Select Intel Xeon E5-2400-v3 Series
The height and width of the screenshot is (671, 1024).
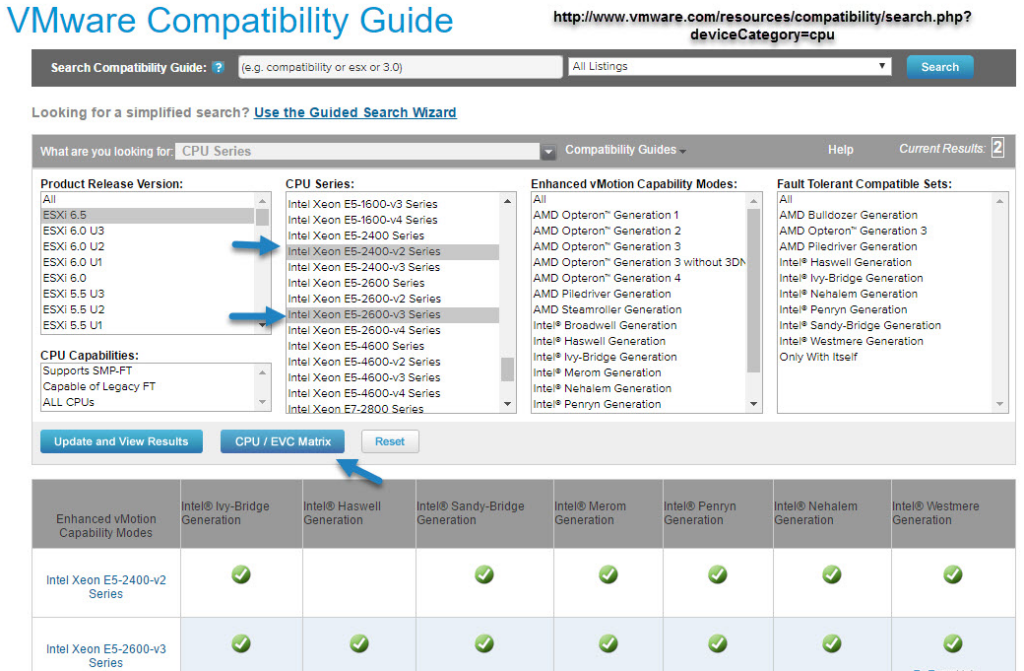[x=392, y=267]
